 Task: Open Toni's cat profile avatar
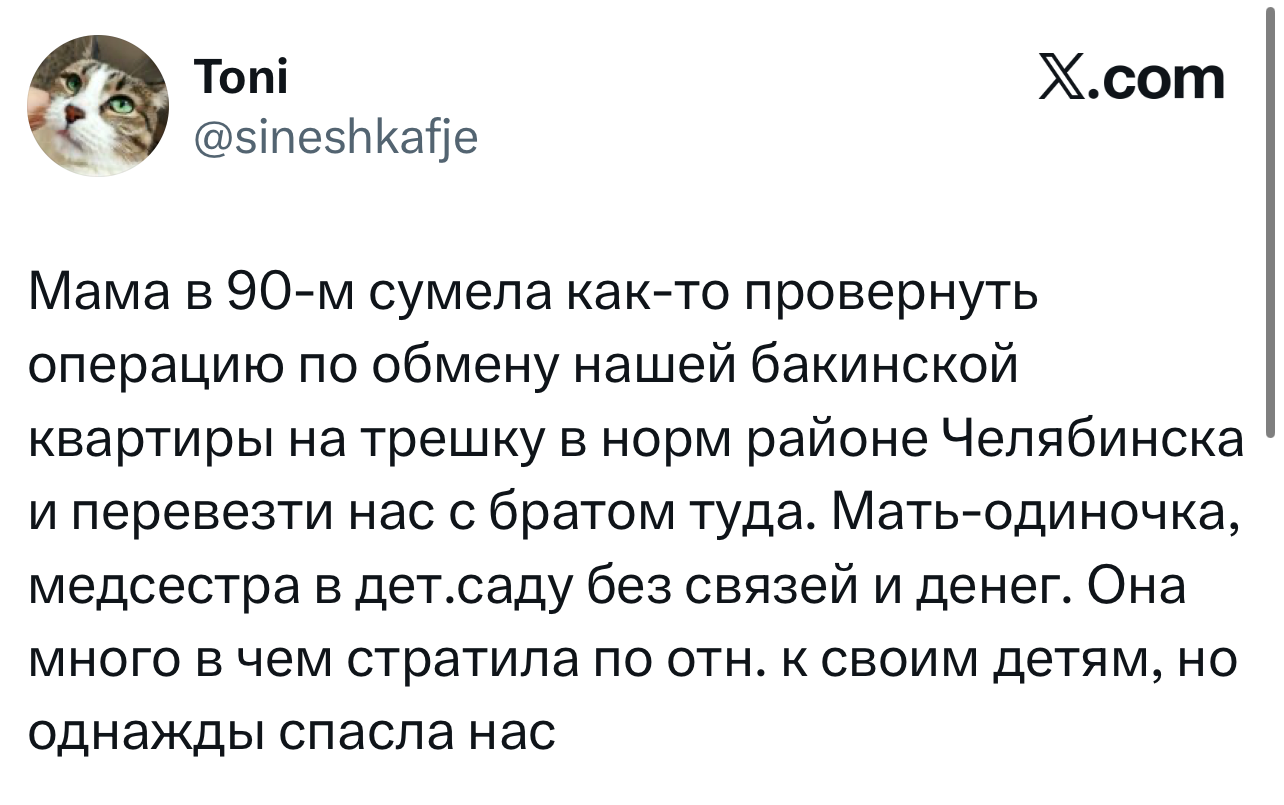98,106
